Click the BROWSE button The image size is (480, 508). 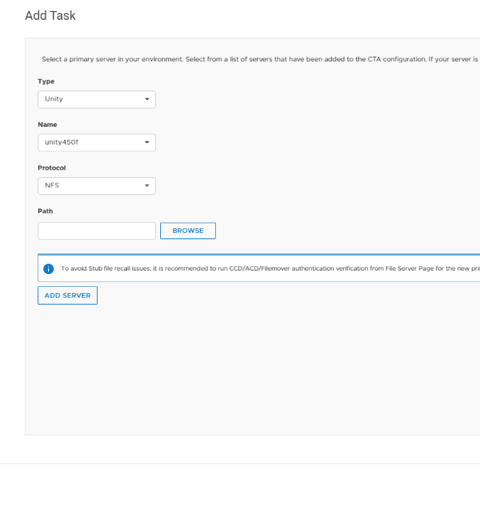click(188, 231)
